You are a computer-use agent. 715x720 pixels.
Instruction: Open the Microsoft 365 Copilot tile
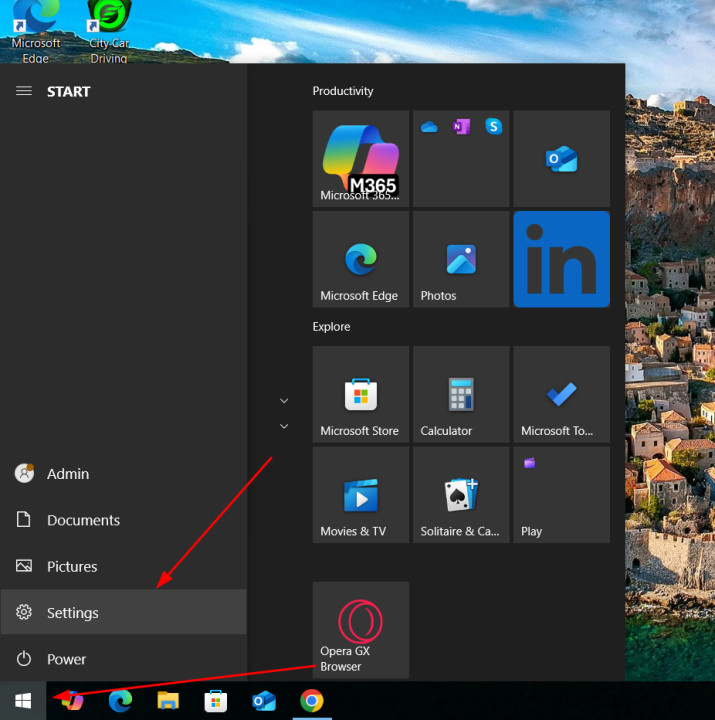[x=360, y=158]
